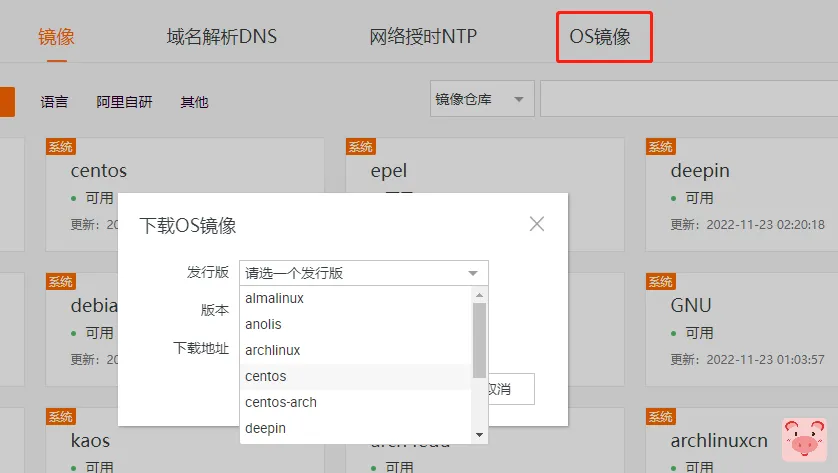
Task: Click the 系统 tag on the deepin card
Action: click(661, 146)
